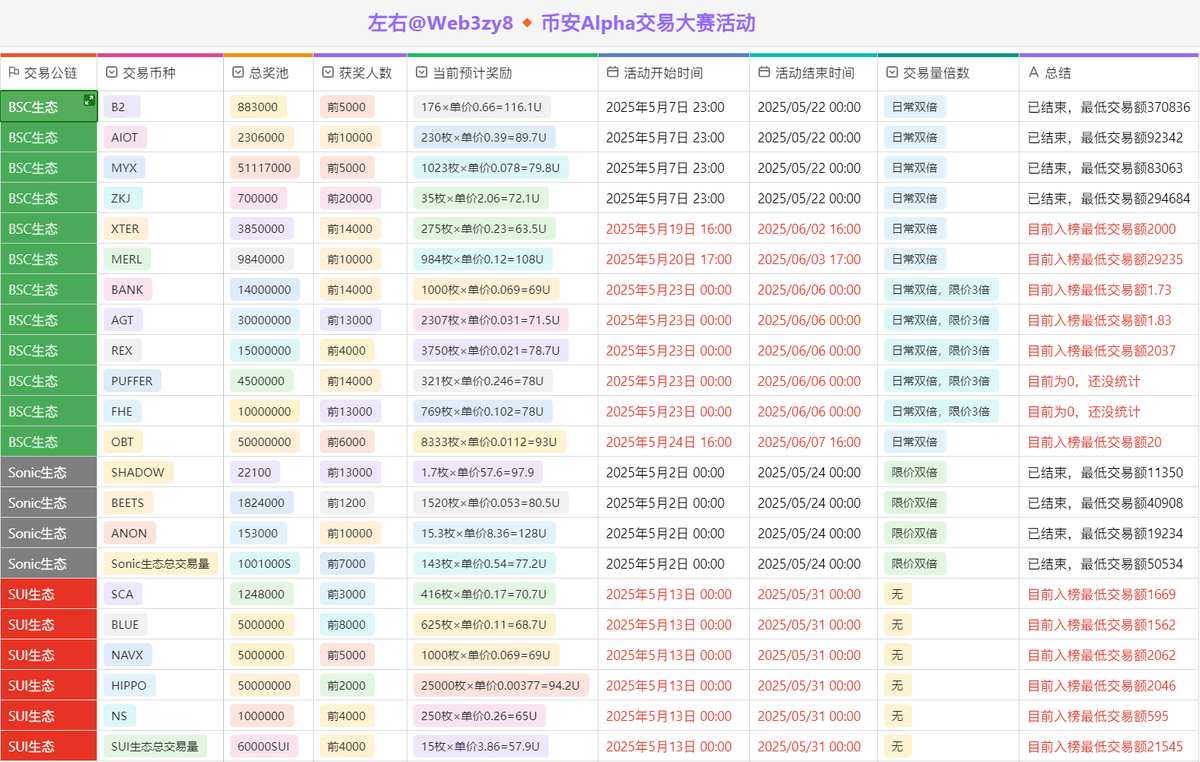Click end time 2025/06/03 17:00

click(809, 259)
